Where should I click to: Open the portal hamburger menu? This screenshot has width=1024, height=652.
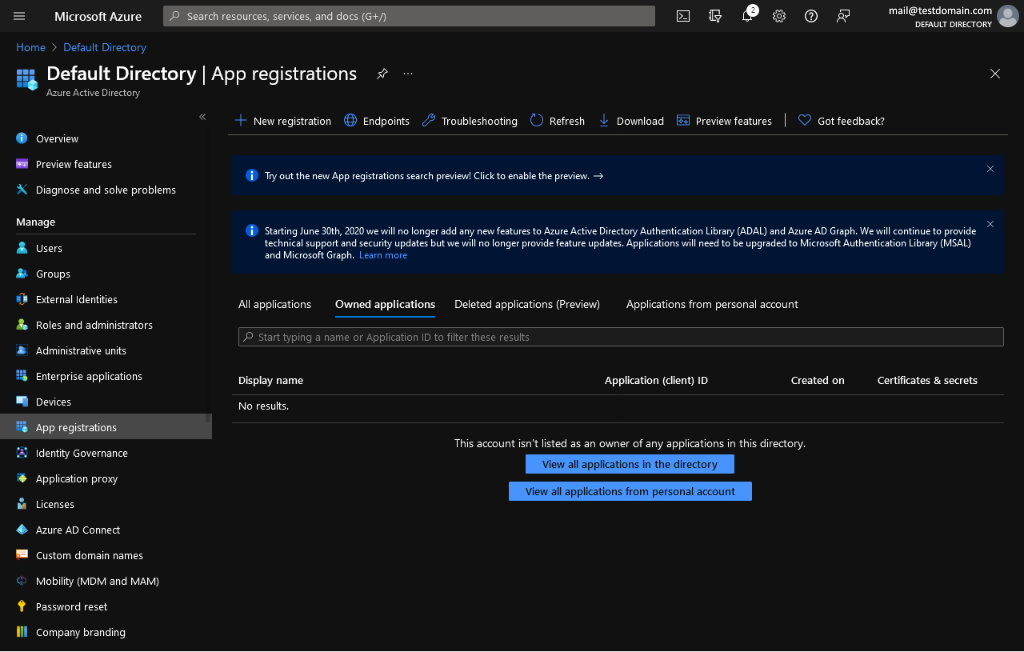[x=19, y=16]
